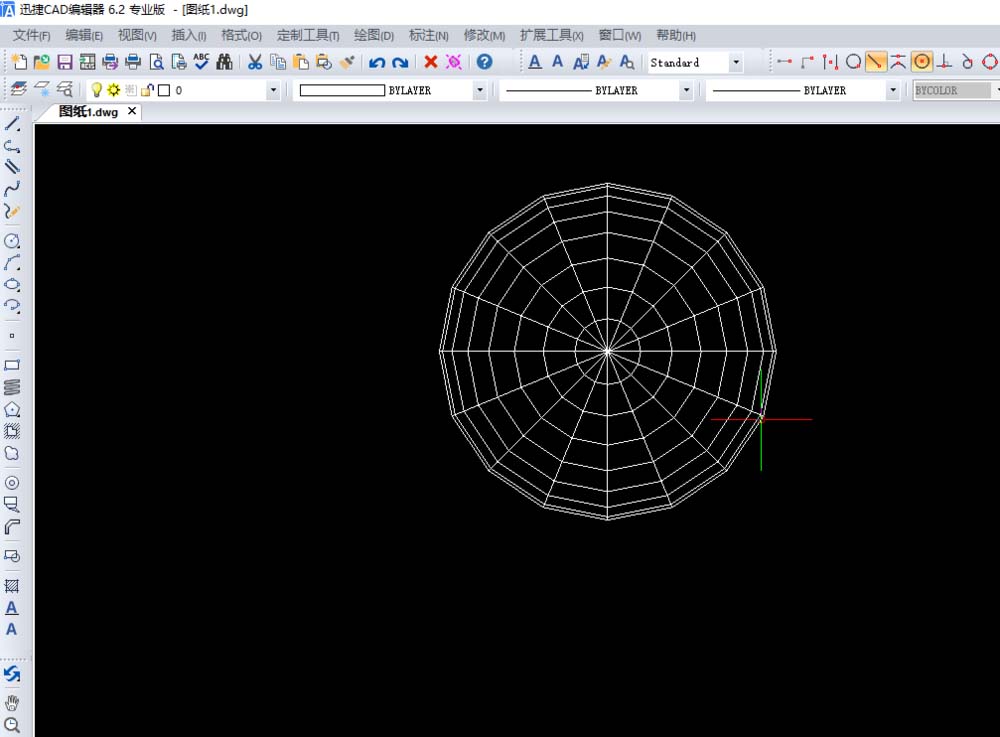
Task: Click the Undo arrow icon
Action: point(377,62)
